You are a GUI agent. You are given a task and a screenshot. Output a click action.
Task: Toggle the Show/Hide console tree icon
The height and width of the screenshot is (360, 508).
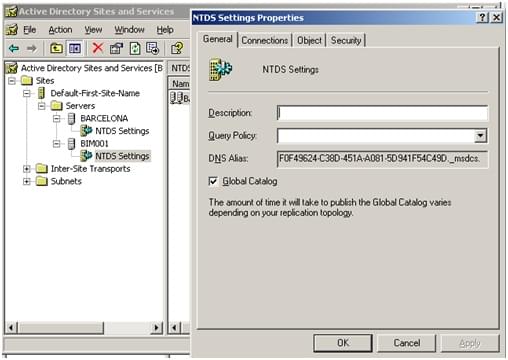tap(75, 48)
